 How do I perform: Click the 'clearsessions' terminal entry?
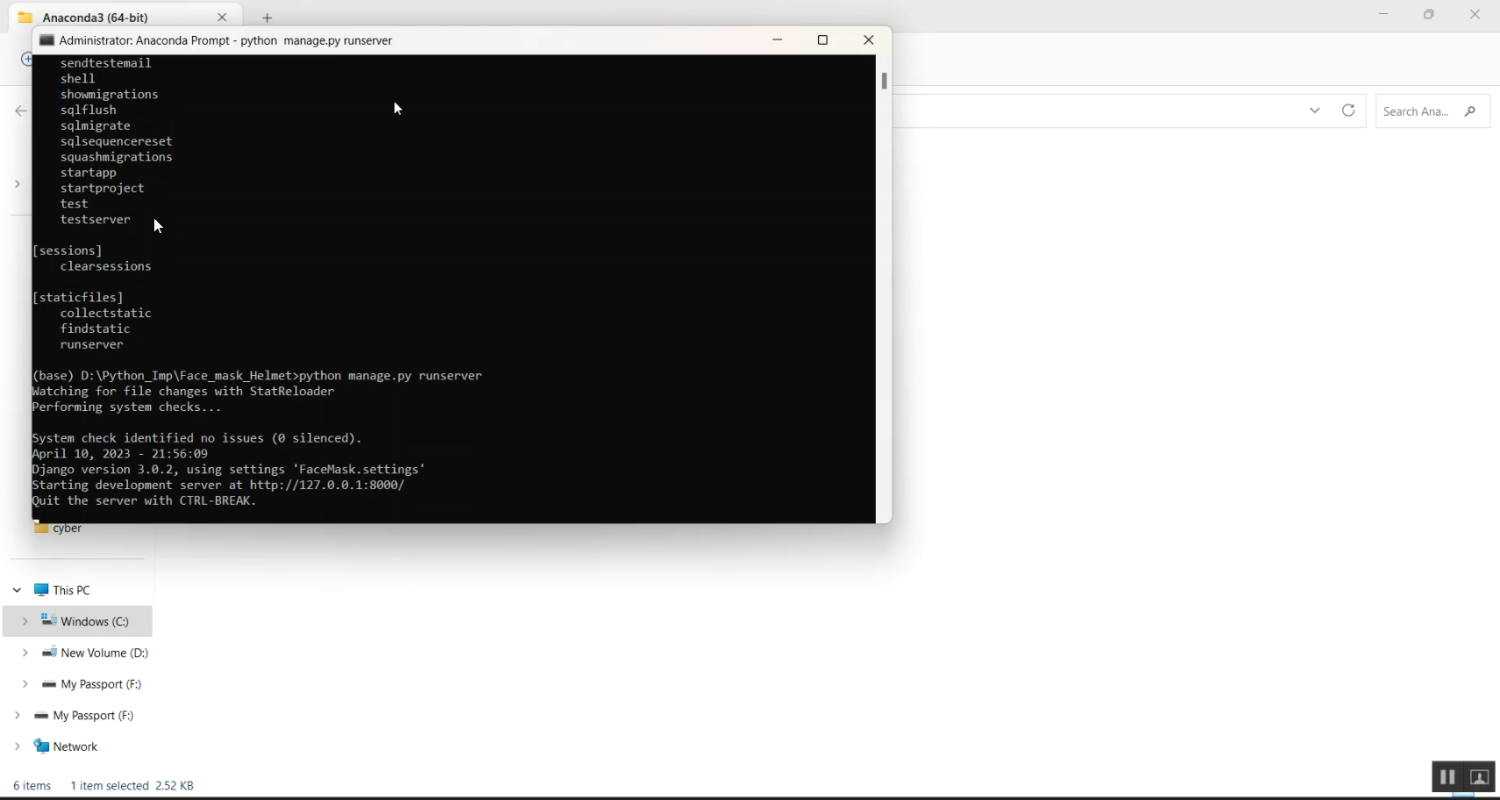105,266
